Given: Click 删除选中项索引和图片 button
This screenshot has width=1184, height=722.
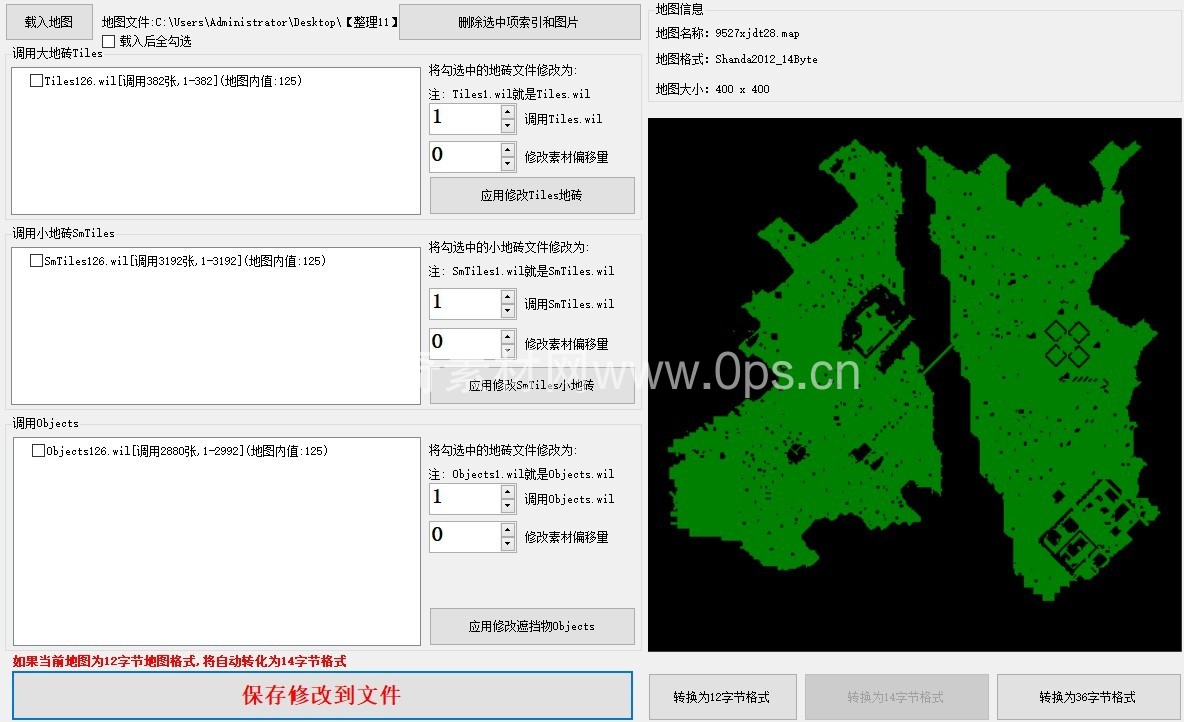Looking at the screenshot, I should [x=519, y=22].
